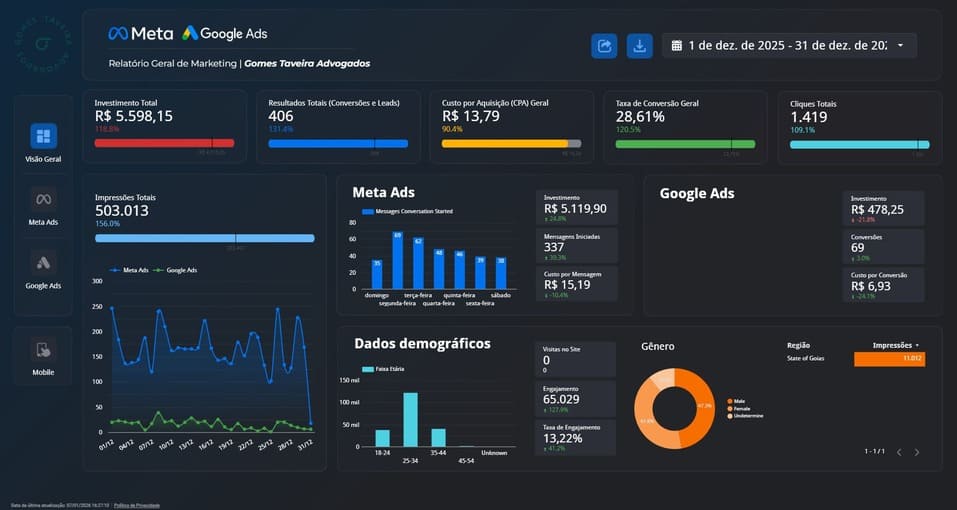Sort by the Impressões column header
The image size is (957, 510).
(x=894, y=345)
